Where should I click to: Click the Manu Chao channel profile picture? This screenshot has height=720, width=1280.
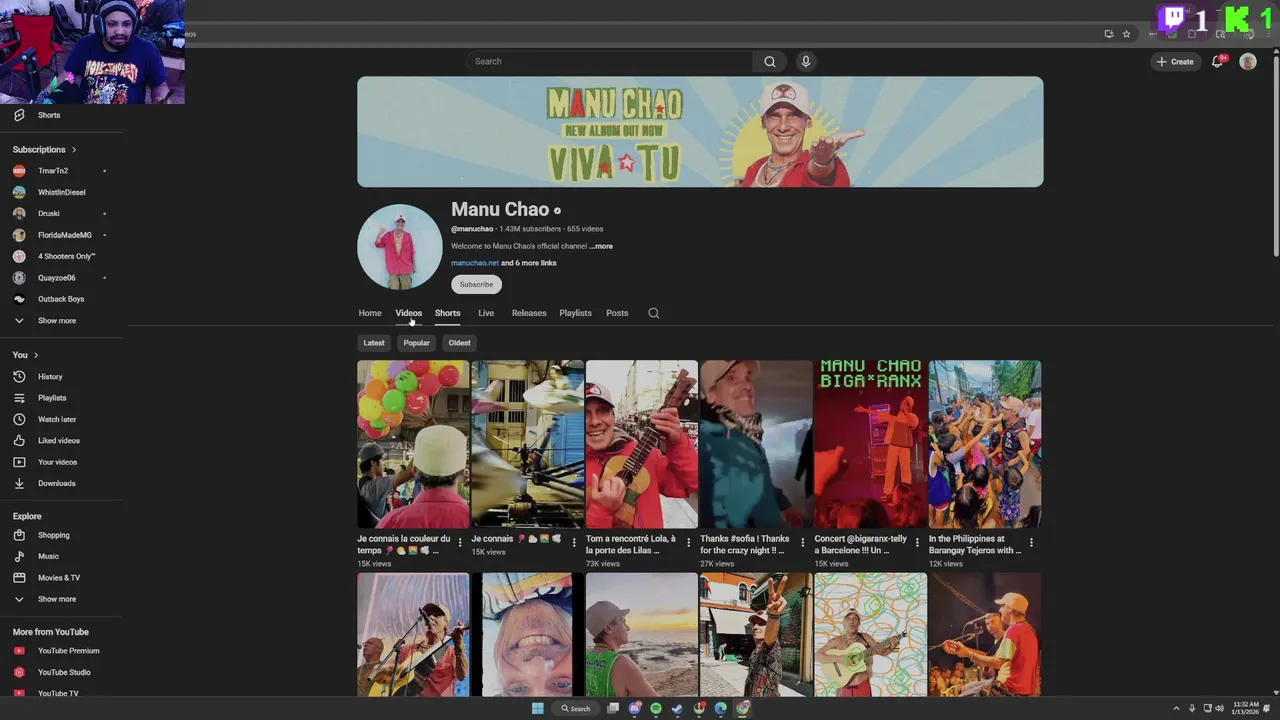(x=400, y=247)
